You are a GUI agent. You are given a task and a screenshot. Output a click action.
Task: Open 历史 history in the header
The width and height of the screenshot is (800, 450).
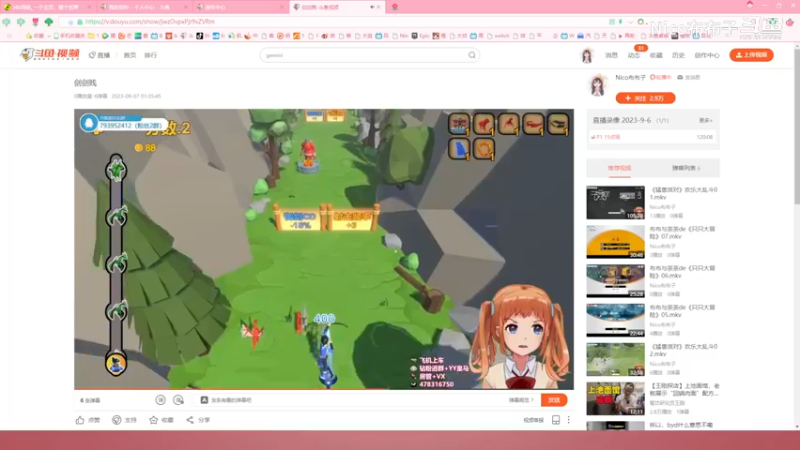pos(679,55)
